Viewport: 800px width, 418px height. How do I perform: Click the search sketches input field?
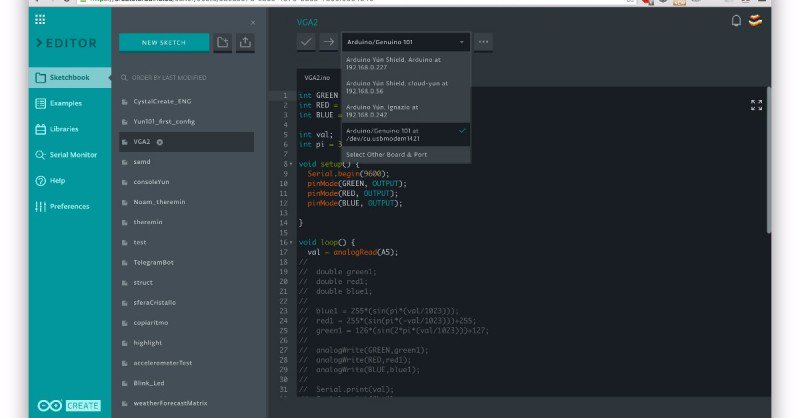(186, 78)
